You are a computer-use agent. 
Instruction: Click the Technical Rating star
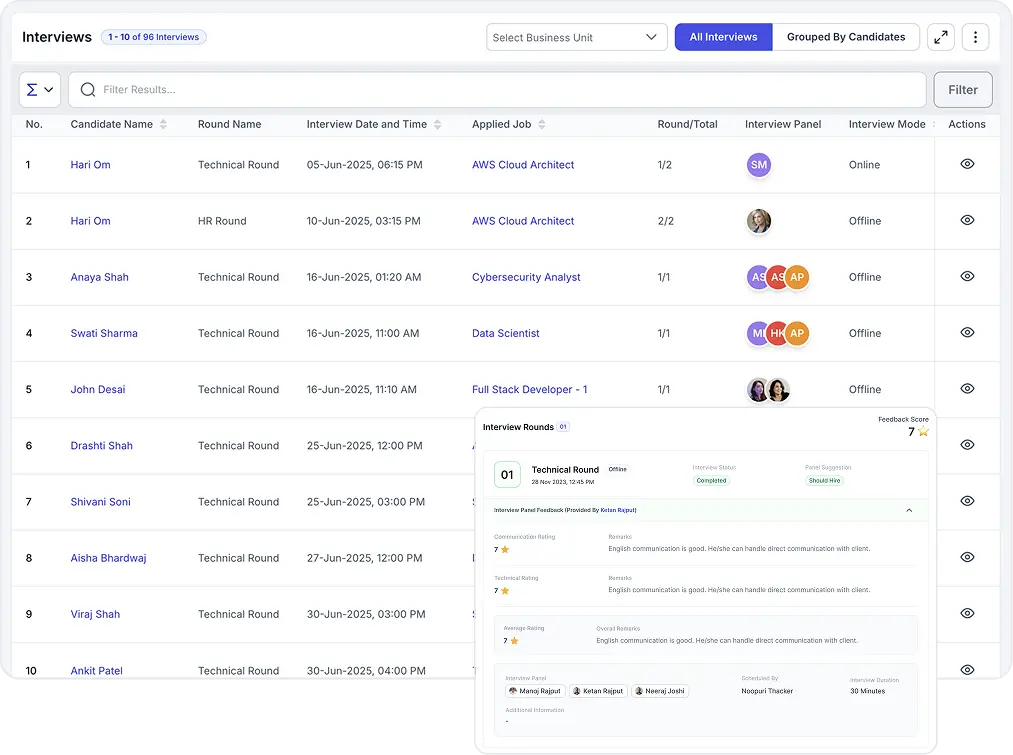[x=505, y=591]
